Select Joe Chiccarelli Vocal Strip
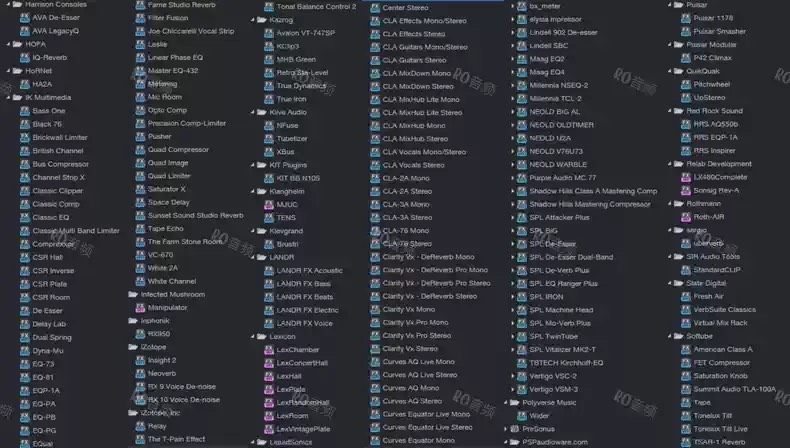 pos(191,31)
